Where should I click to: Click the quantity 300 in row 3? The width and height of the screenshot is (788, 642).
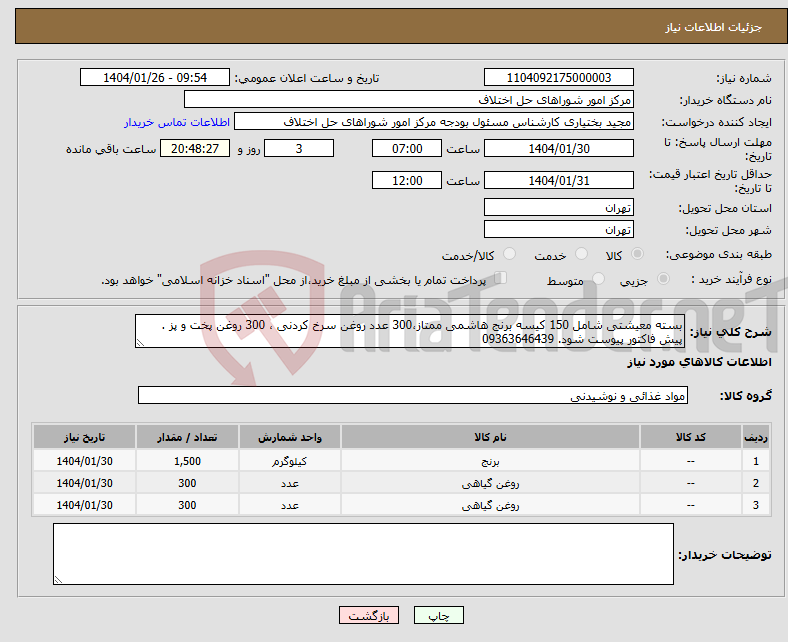(x=187, y=505)
